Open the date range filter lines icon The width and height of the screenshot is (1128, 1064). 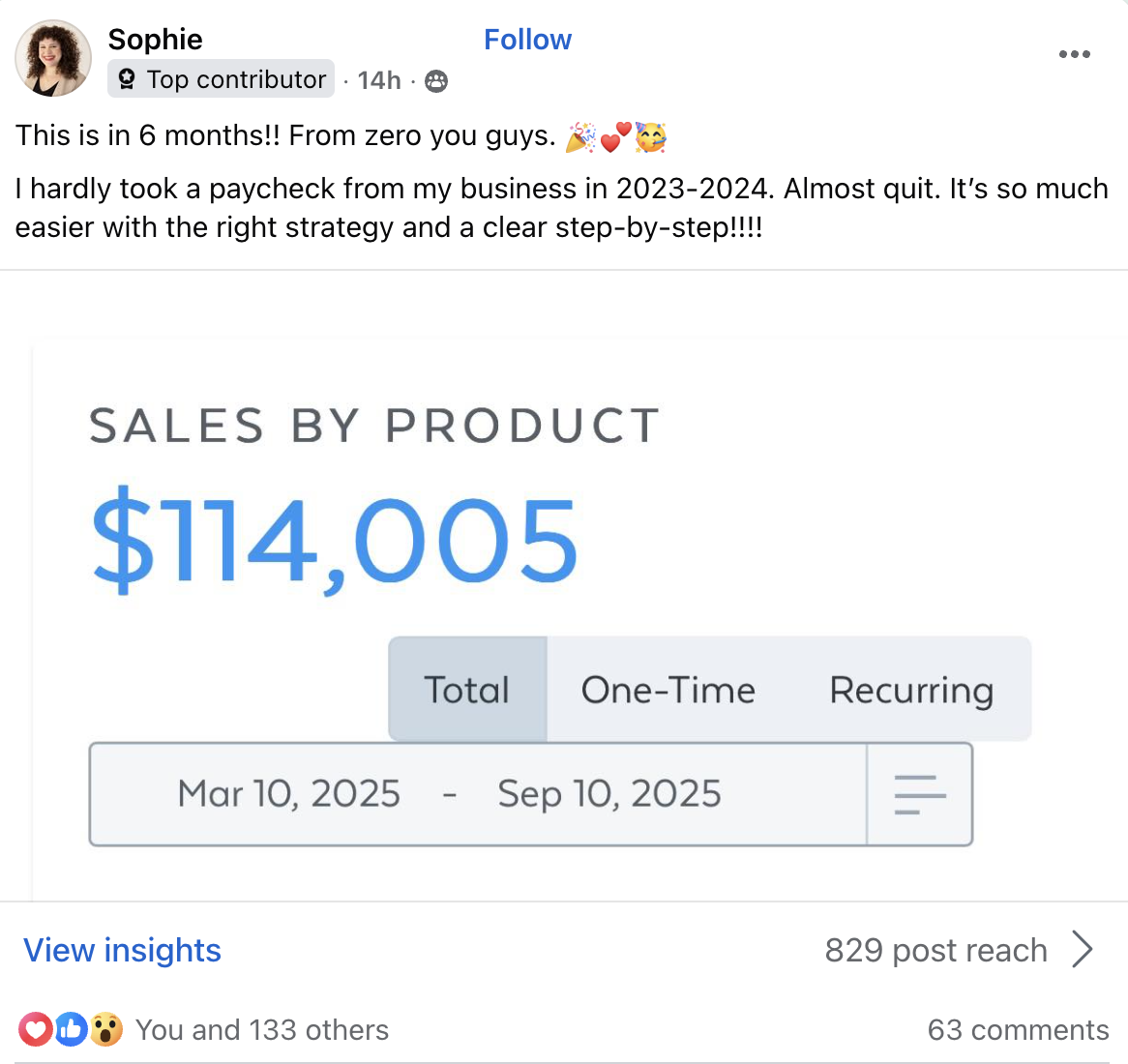point(919,794)
